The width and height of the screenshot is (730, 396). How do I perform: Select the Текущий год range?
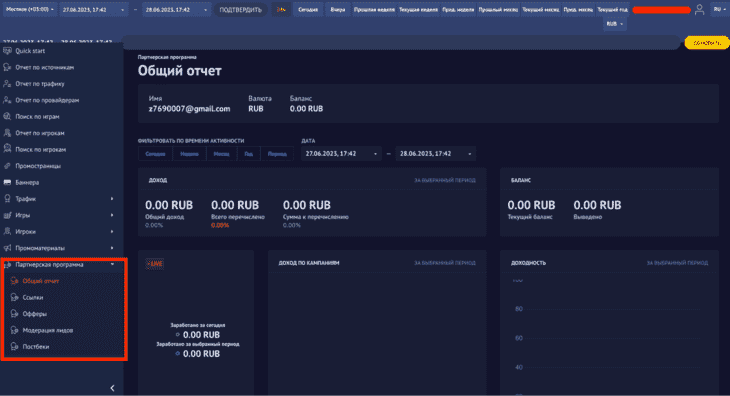(x=612, y=9)
